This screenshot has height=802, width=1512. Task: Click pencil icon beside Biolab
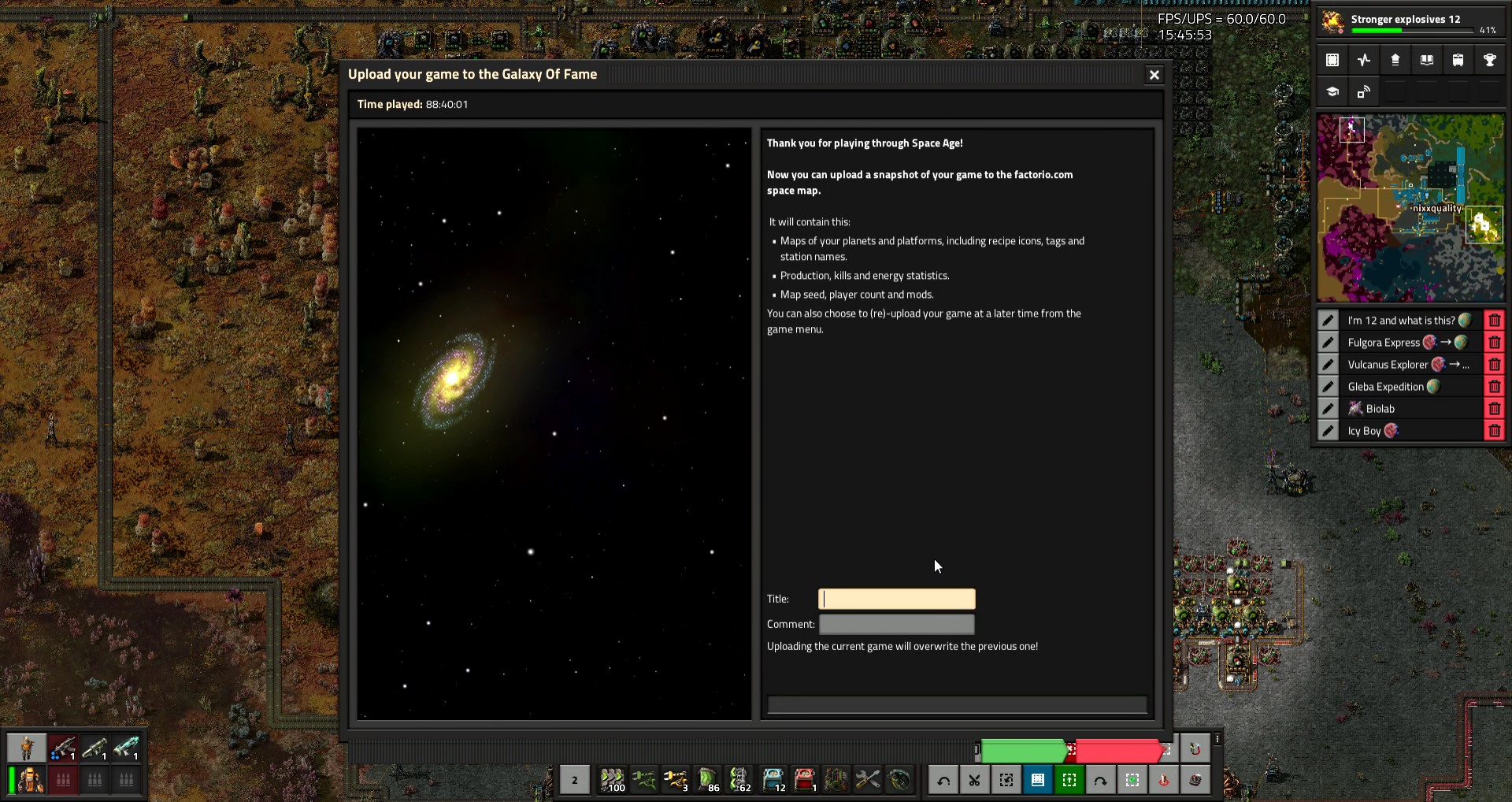tap(1329, 409)
